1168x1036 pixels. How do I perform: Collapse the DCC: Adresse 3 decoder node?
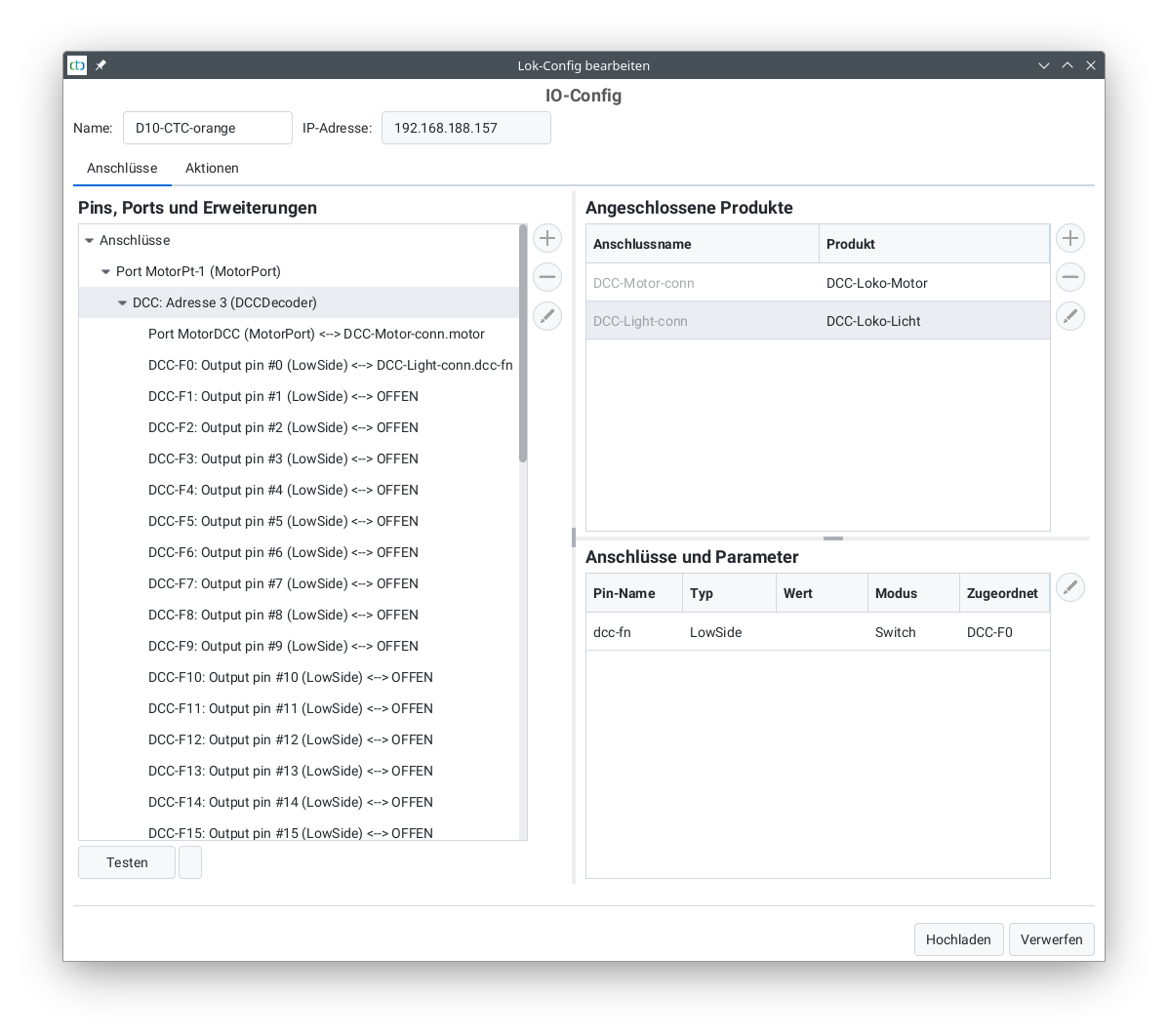tap(122, 302)
